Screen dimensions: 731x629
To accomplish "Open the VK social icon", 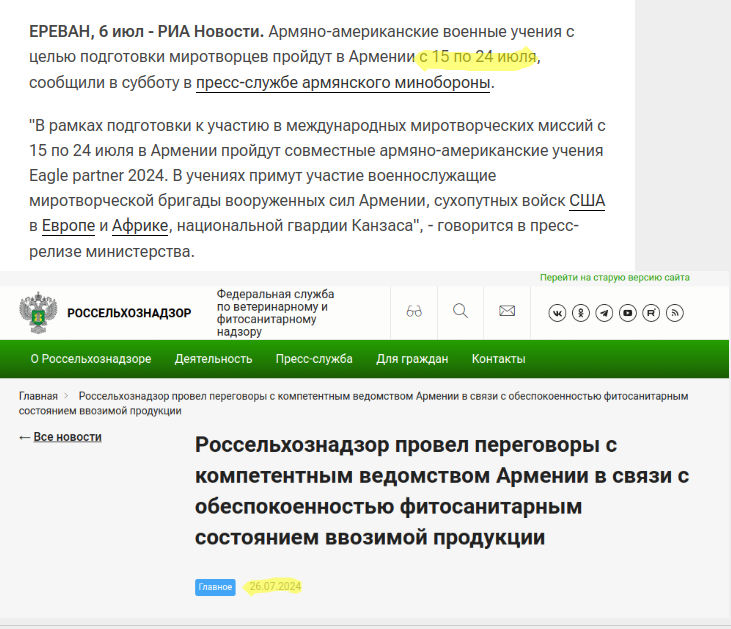I will [x=557, y=313].
